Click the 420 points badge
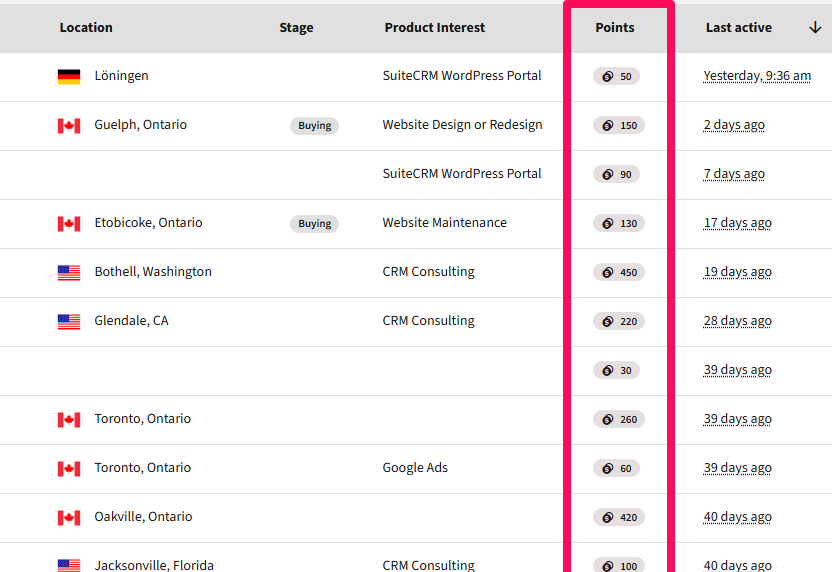Image resolution: width=832 pixels, height=572 pixels. 618,517
